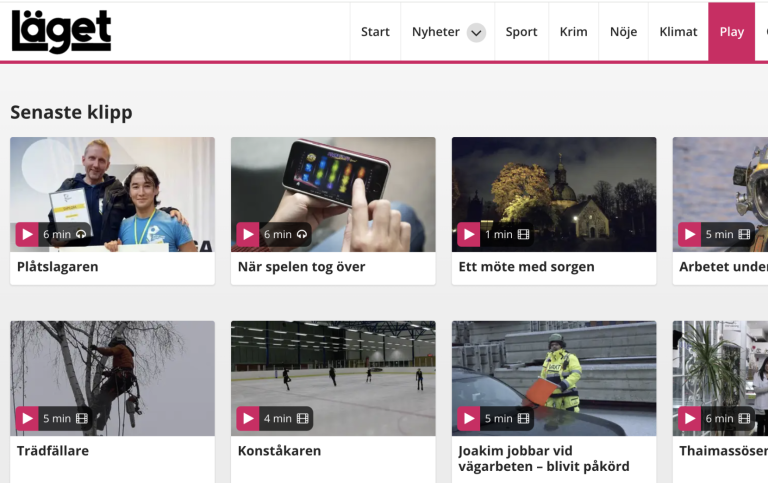Click the 1 min duration label
Image resolution: width=768 pixels, height=483 pixels.
click(x=499, y=235)
